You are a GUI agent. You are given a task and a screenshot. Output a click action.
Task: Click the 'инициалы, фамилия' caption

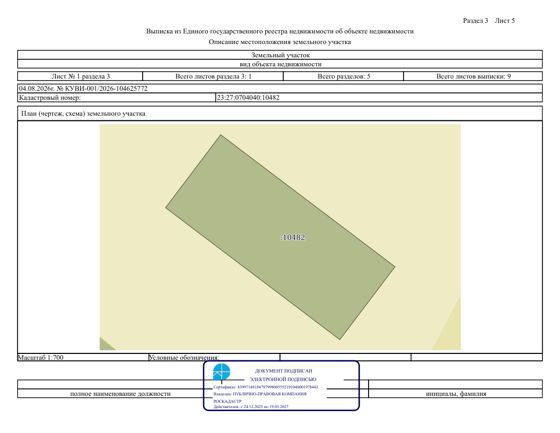456,394
